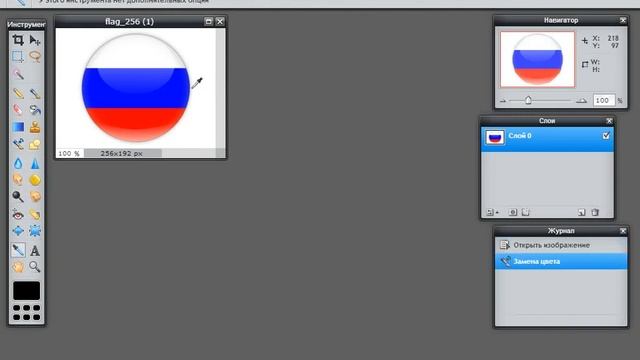Close the Навигатор panel
The width and height of the screenshot is (640, 360).
(622, 20)
